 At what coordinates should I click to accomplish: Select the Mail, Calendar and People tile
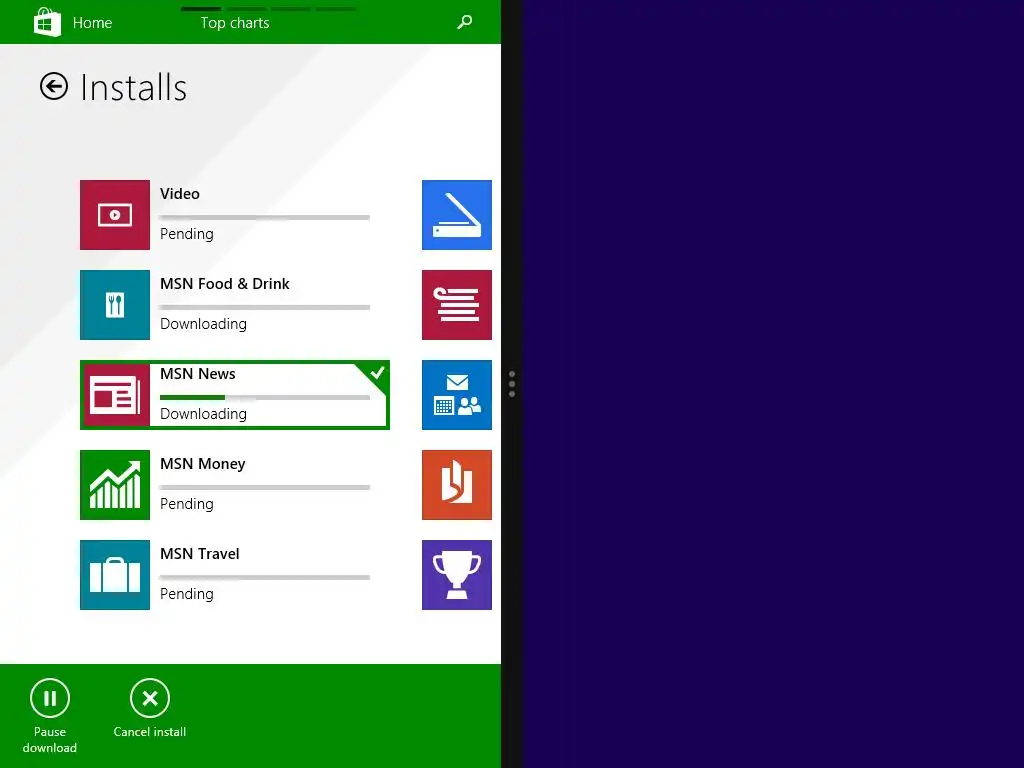point(456,395)
